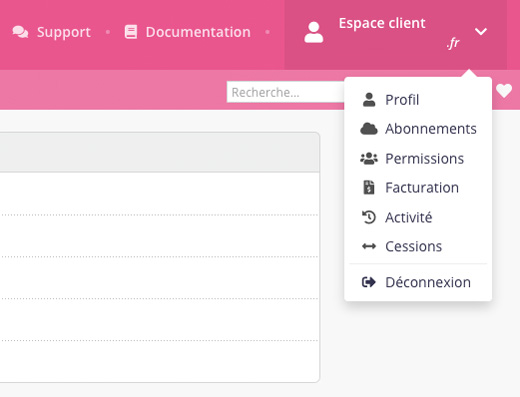The width and height of the screenshot is (520, 397).
Task: Click the Profil person icon
Action: [369, 100]
